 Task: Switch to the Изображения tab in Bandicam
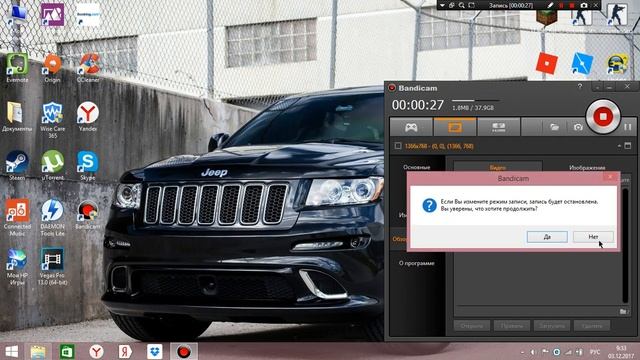(587, 168)
